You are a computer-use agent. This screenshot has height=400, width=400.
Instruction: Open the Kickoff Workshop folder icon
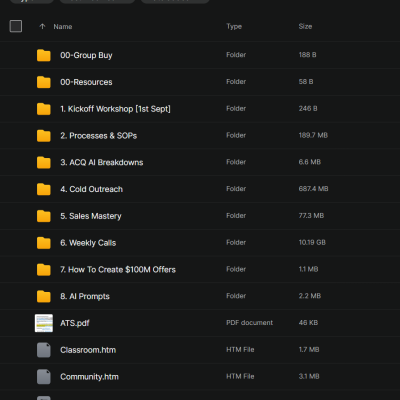(x=44, y=109)
